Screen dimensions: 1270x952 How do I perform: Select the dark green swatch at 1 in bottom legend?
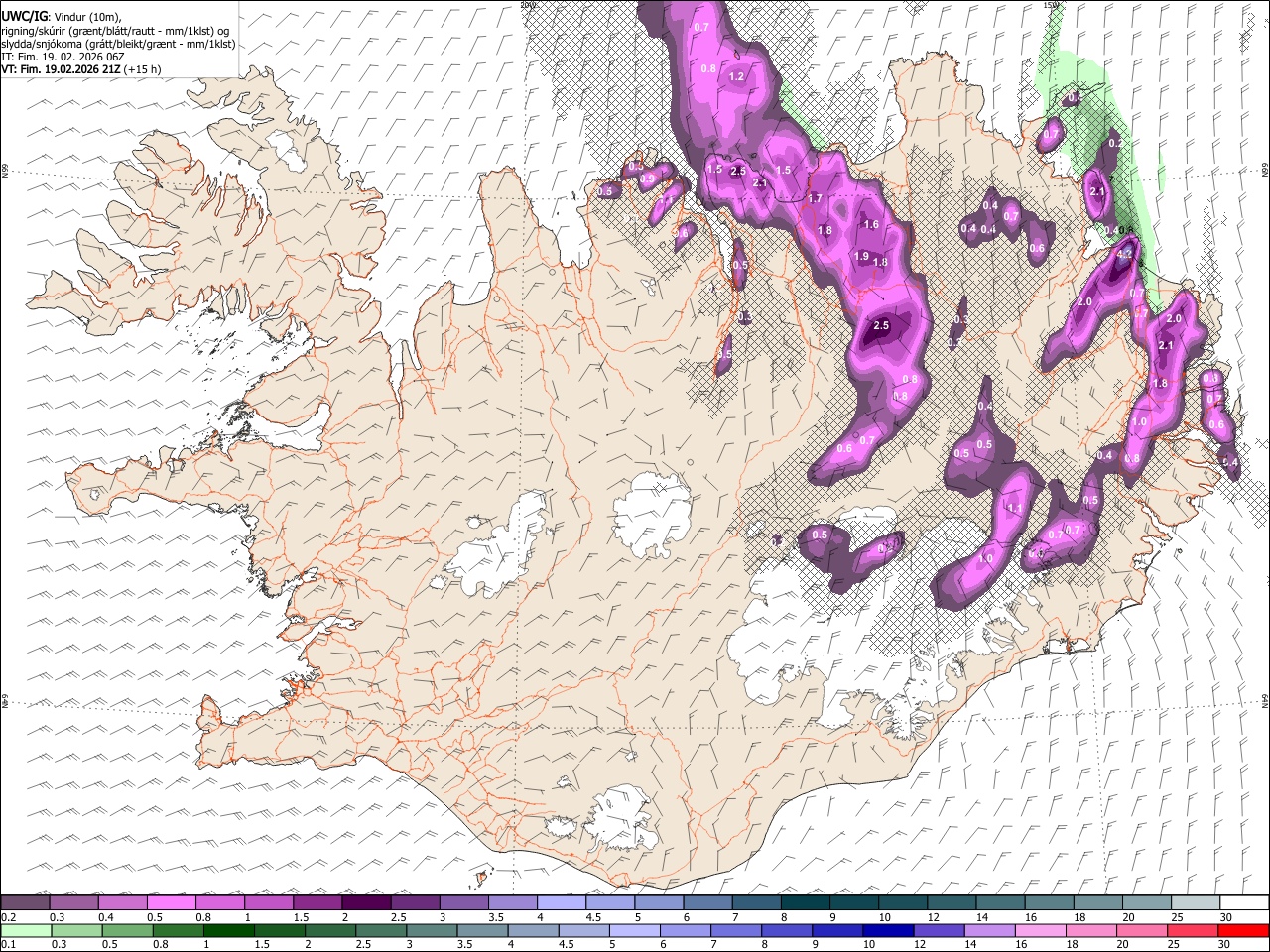tap(229, 930)
